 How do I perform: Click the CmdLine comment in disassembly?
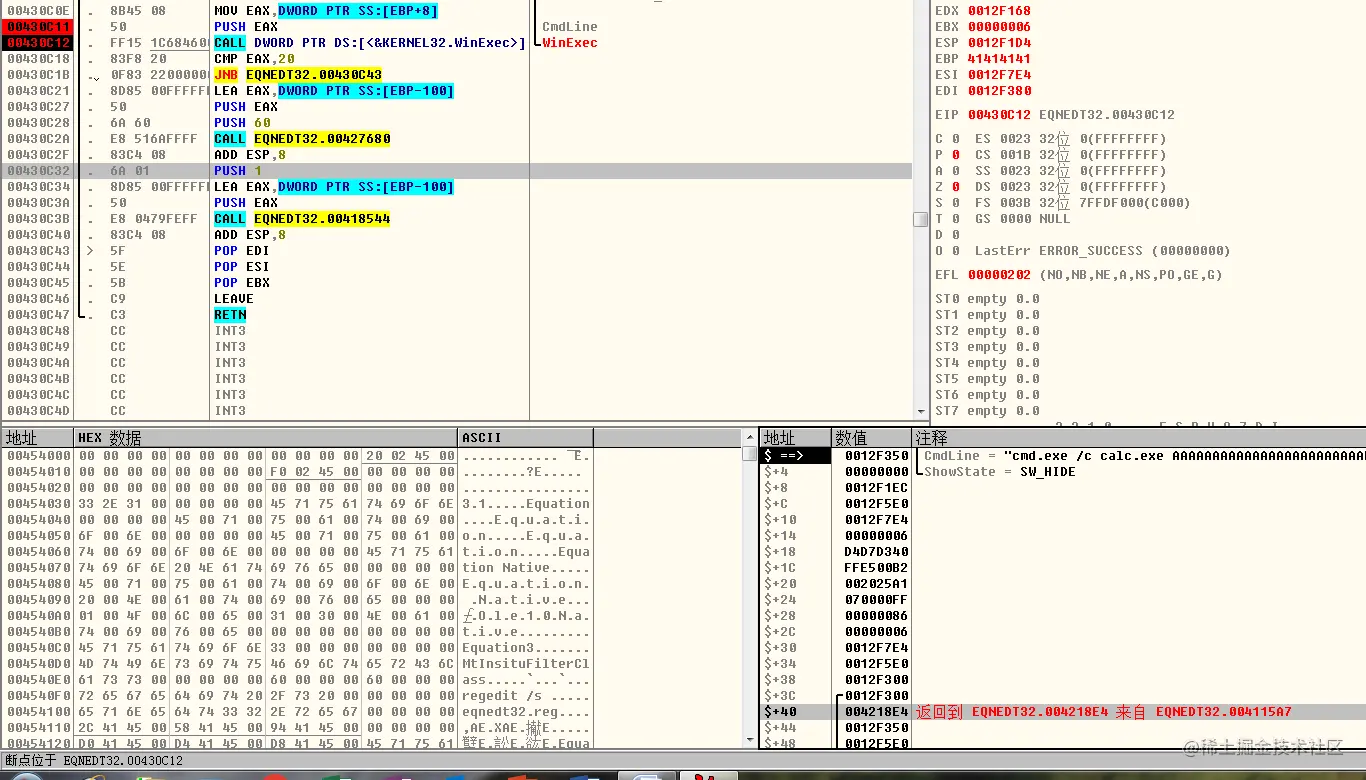tap(570, 27)
